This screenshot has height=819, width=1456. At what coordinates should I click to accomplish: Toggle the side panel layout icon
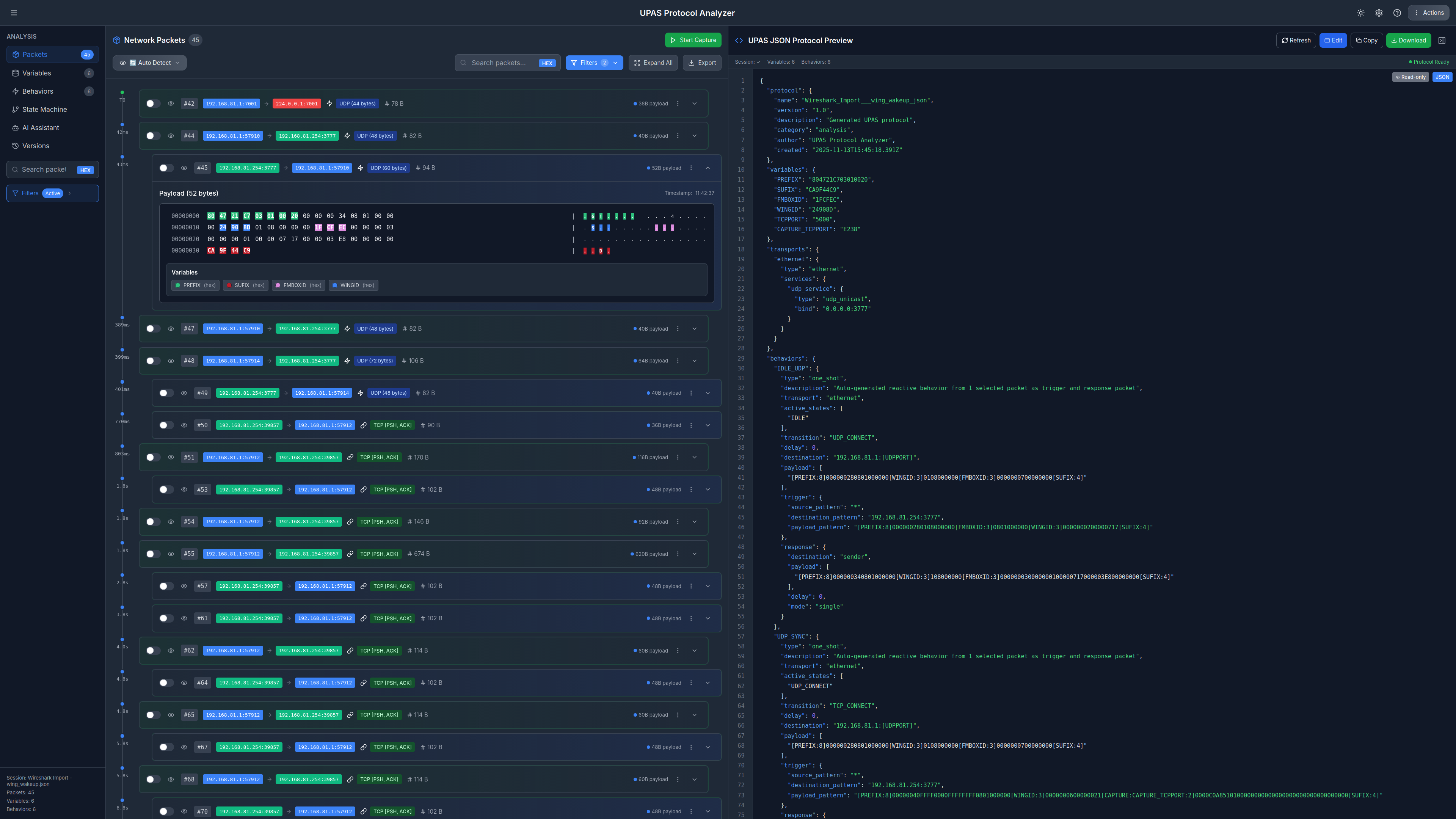[x=1442, y=40]
